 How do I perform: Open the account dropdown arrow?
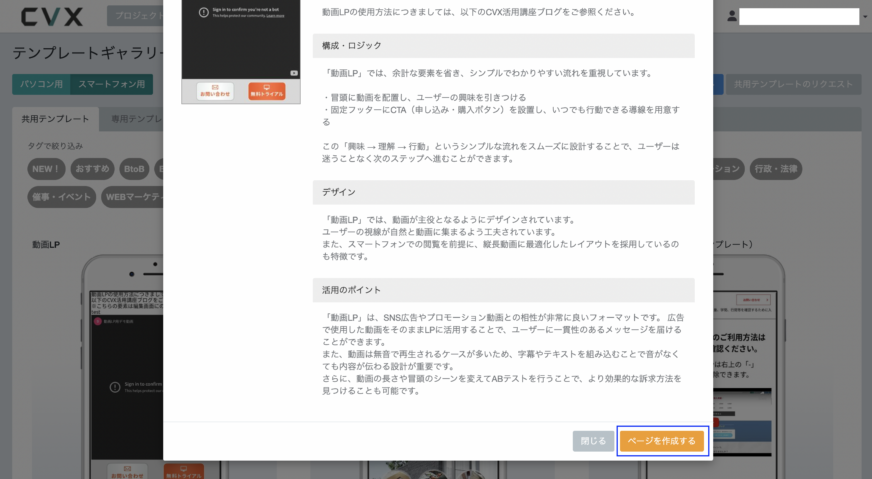[x=864, y=17]
